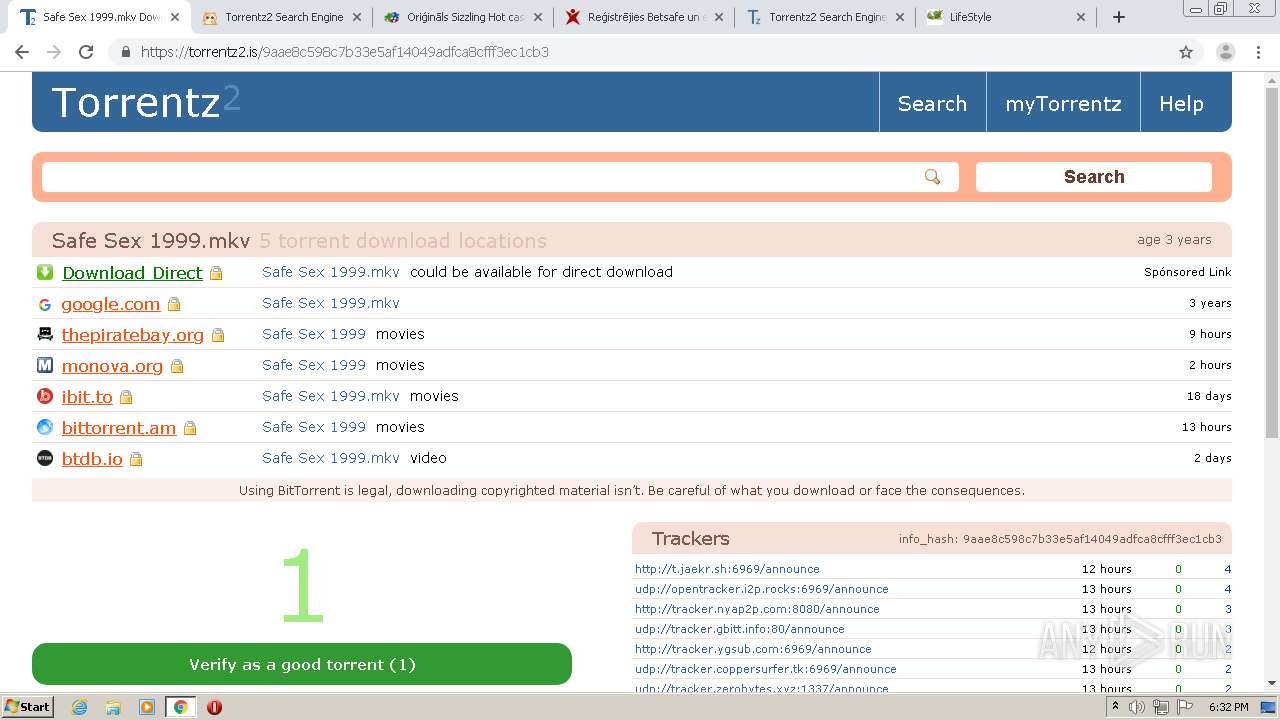Click the red ibit.to icon
This screenshot has height=720, width=1280.
tap(45, 397)
